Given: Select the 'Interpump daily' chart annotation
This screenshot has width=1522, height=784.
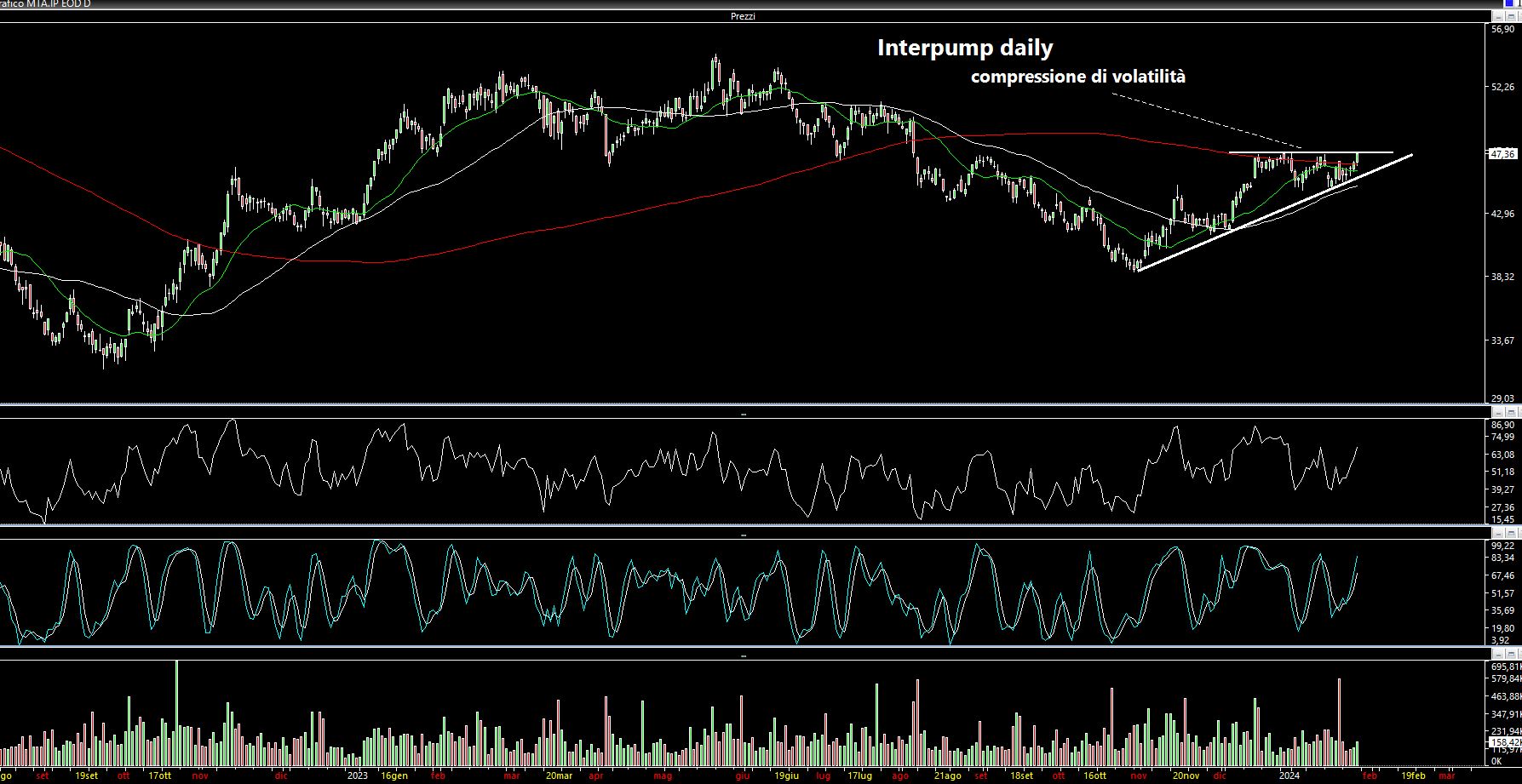Looking at the screenshot, I should pos(965,48).
